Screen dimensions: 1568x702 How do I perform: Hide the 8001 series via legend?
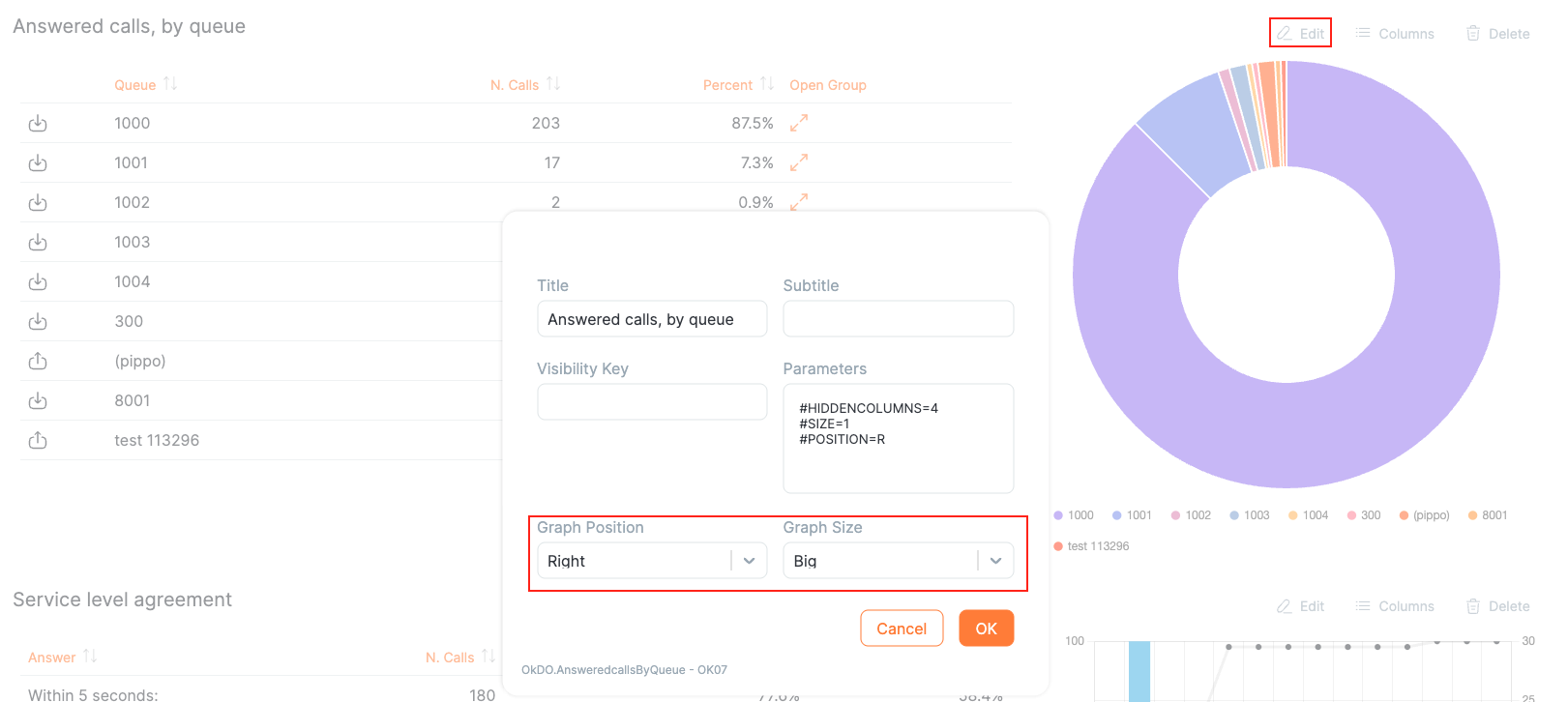coord(1488,515)
